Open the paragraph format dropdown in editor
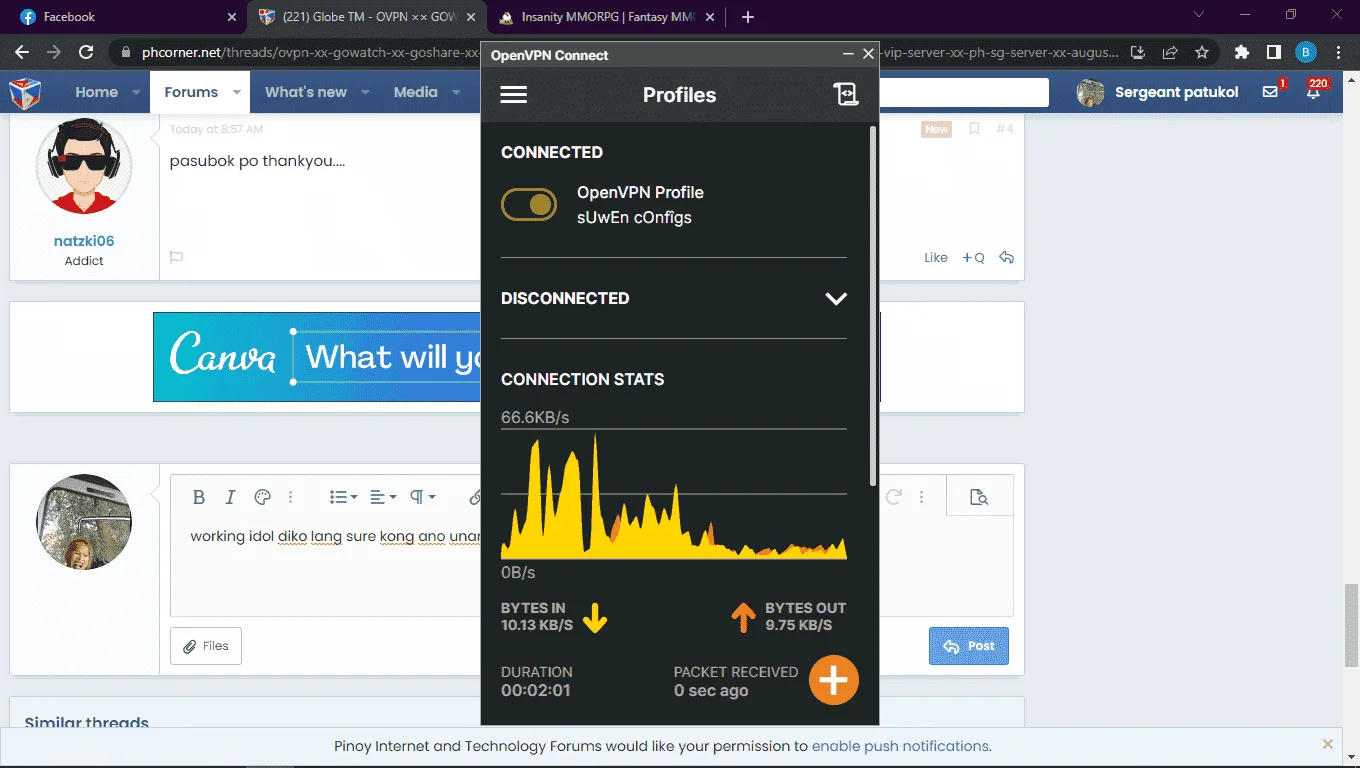Image resolution: width=1360 pixels, height=768 pixels. tap(422, 497)
